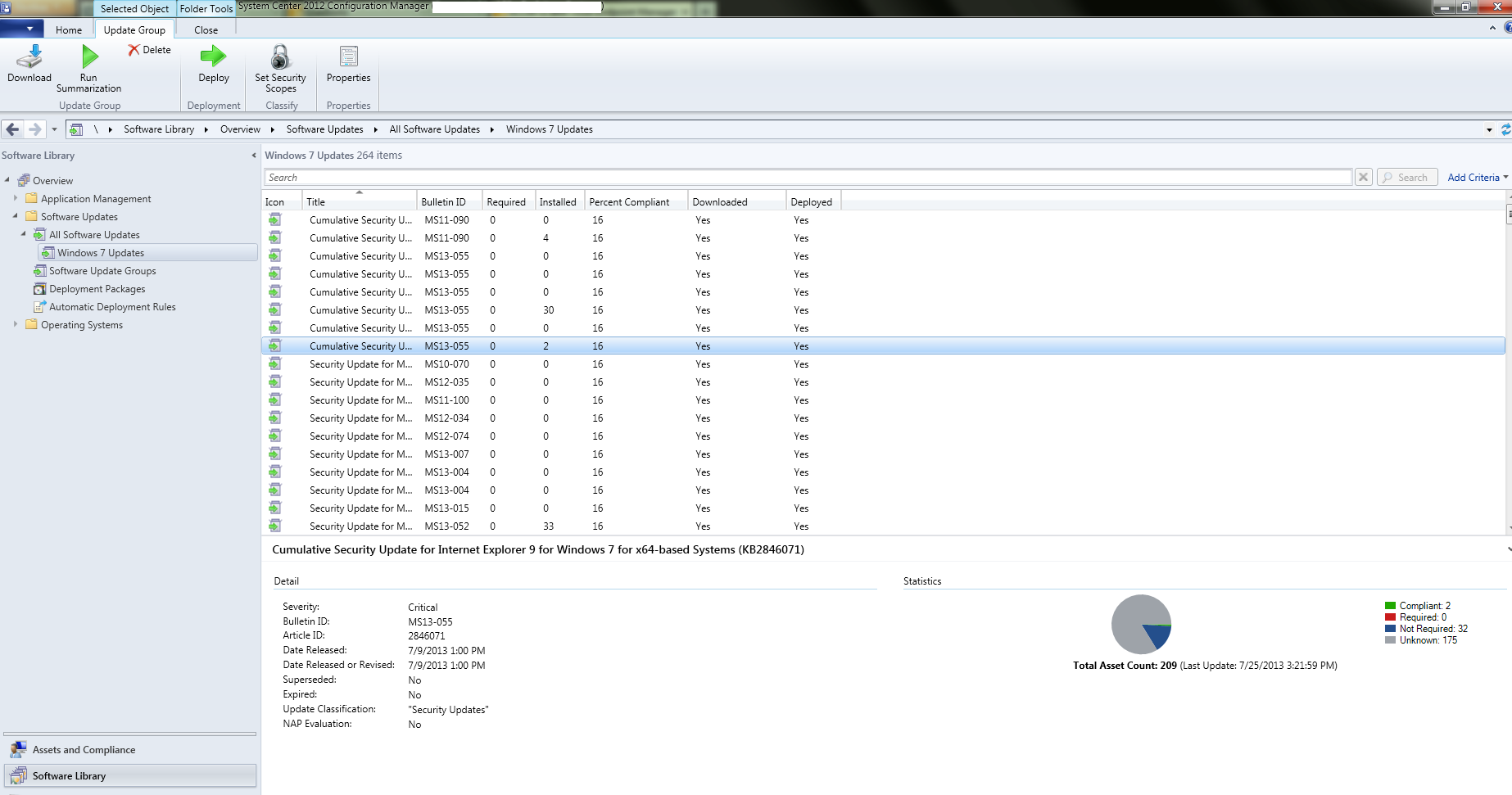The image size is (1512, 795).
Task: Click the Software Library workspace button
Action: [x=69, y=775]
